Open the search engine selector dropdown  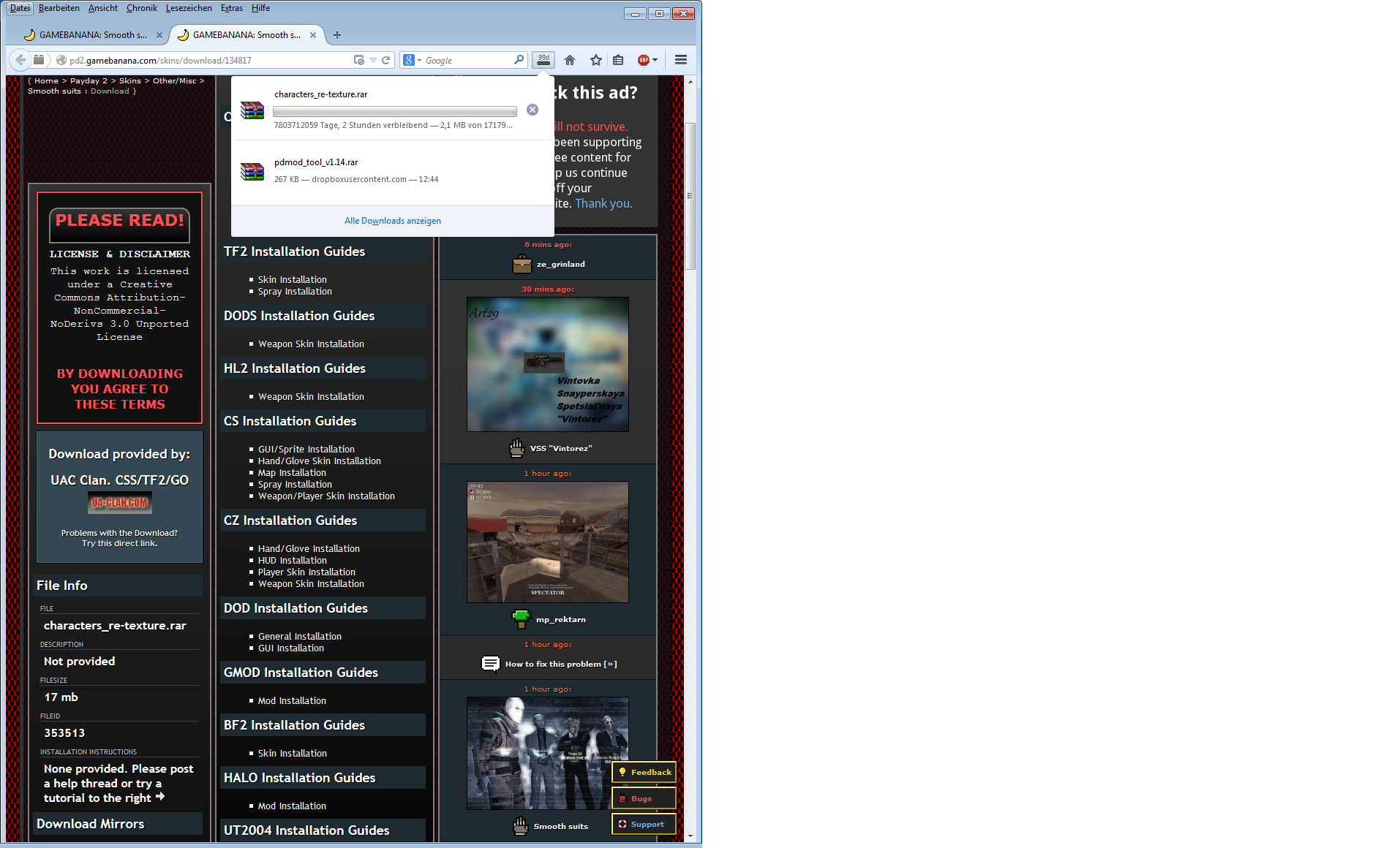point(420,60)
